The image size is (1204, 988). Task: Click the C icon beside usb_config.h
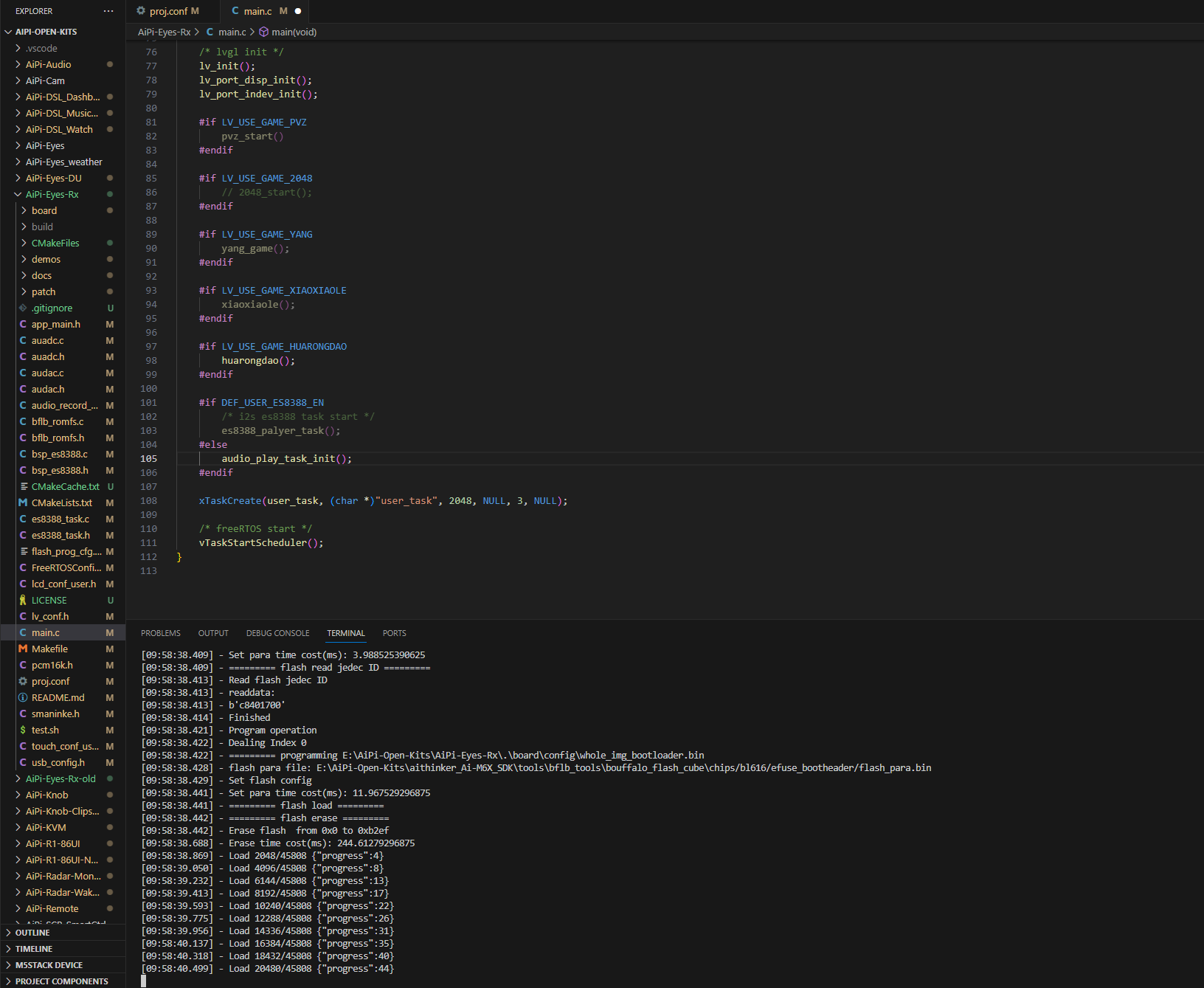point(23,762)
